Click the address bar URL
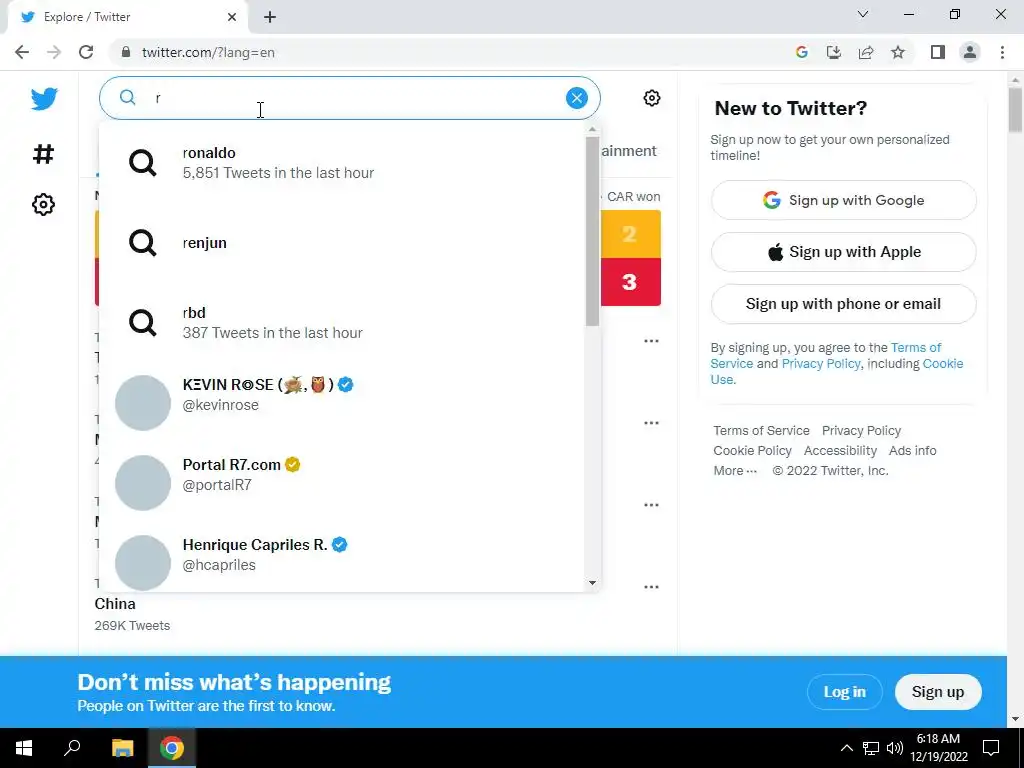 point(208,52)
